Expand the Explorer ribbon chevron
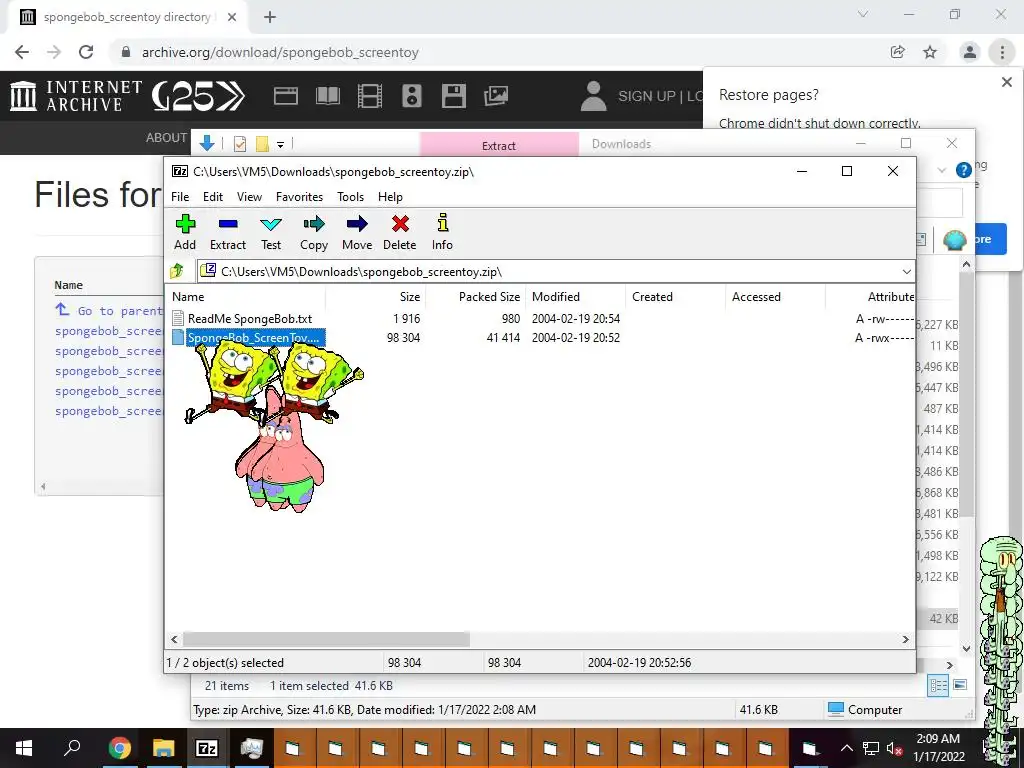1024x768 pixels. coord(942,170)
